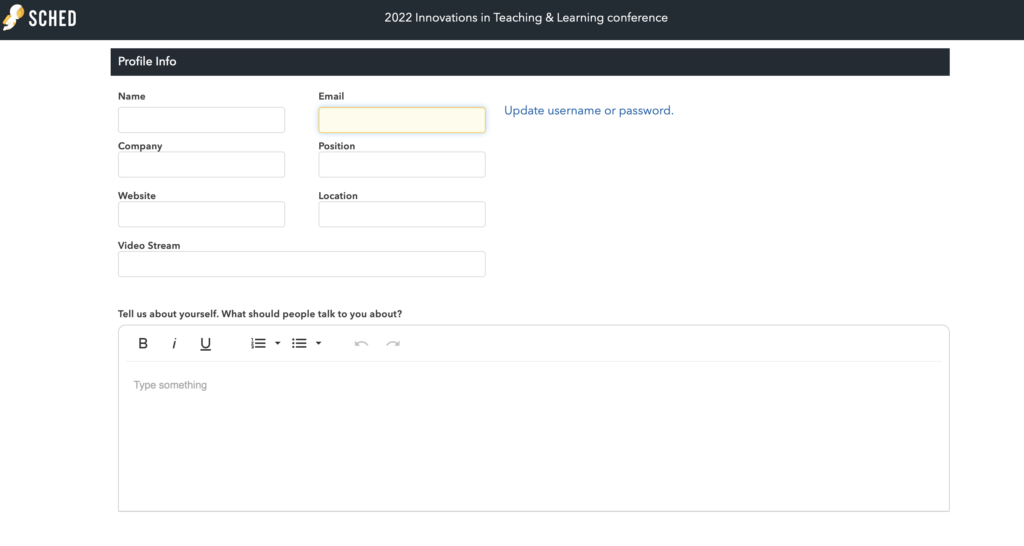Viewport: 1024px width, 546px height.
Task: Expand bulleted list style dropdown arrow
Action: point(319,344)
